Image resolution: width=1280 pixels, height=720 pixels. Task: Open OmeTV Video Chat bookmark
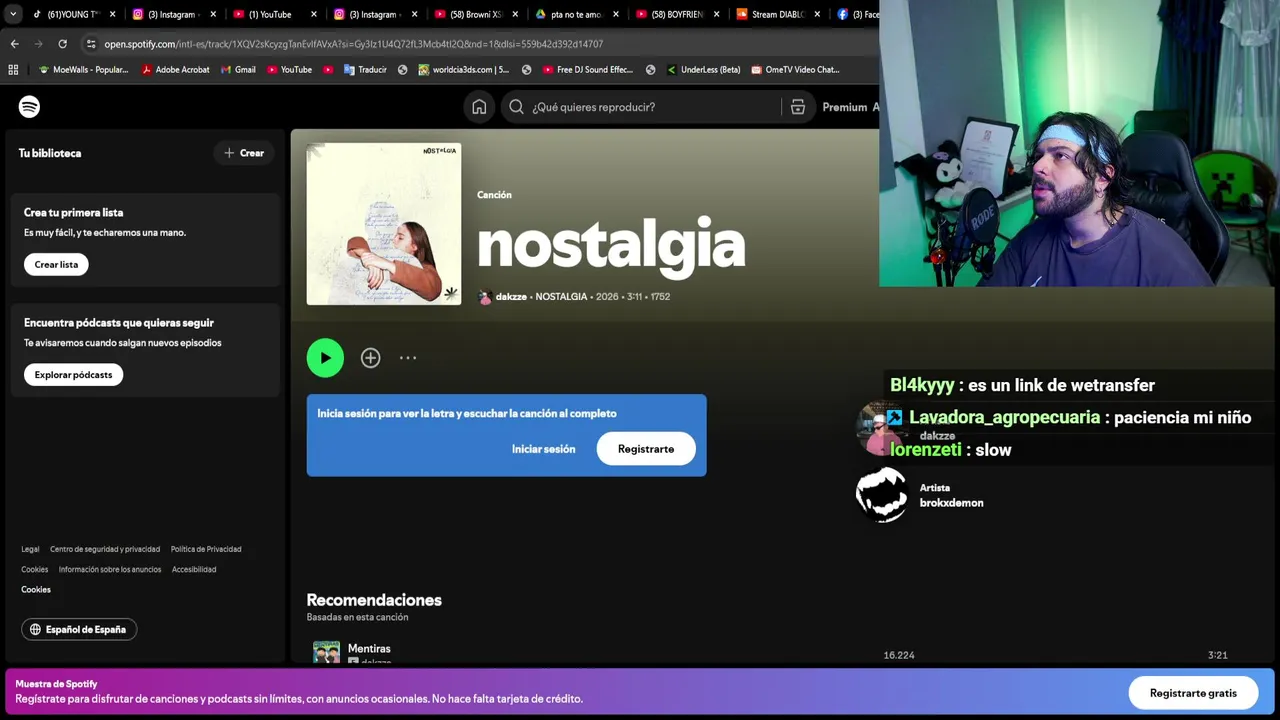point(795,70)
